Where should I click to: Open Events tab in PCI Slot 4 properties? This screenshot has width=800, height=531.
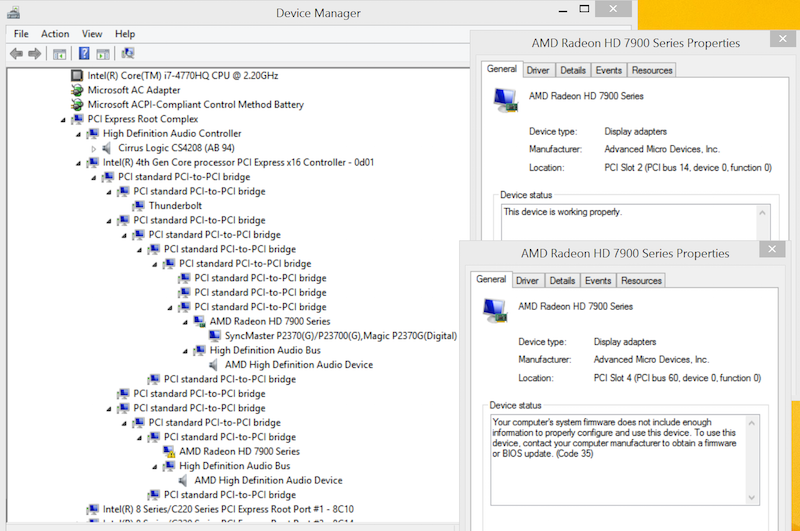pyautogui.click(x=598, y=281)
